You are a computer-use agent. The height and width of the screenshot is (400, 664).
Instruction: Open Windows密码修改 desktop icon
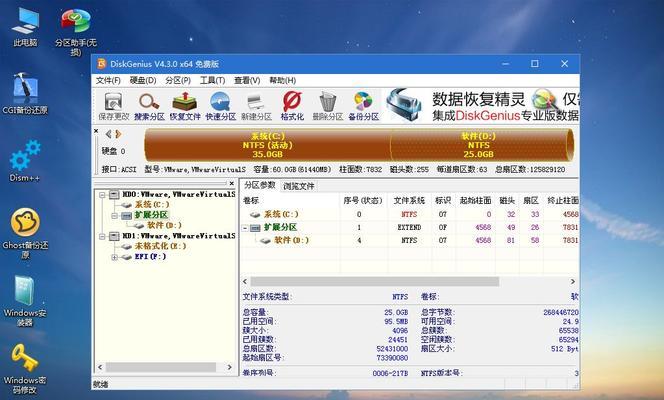[25, 369]
